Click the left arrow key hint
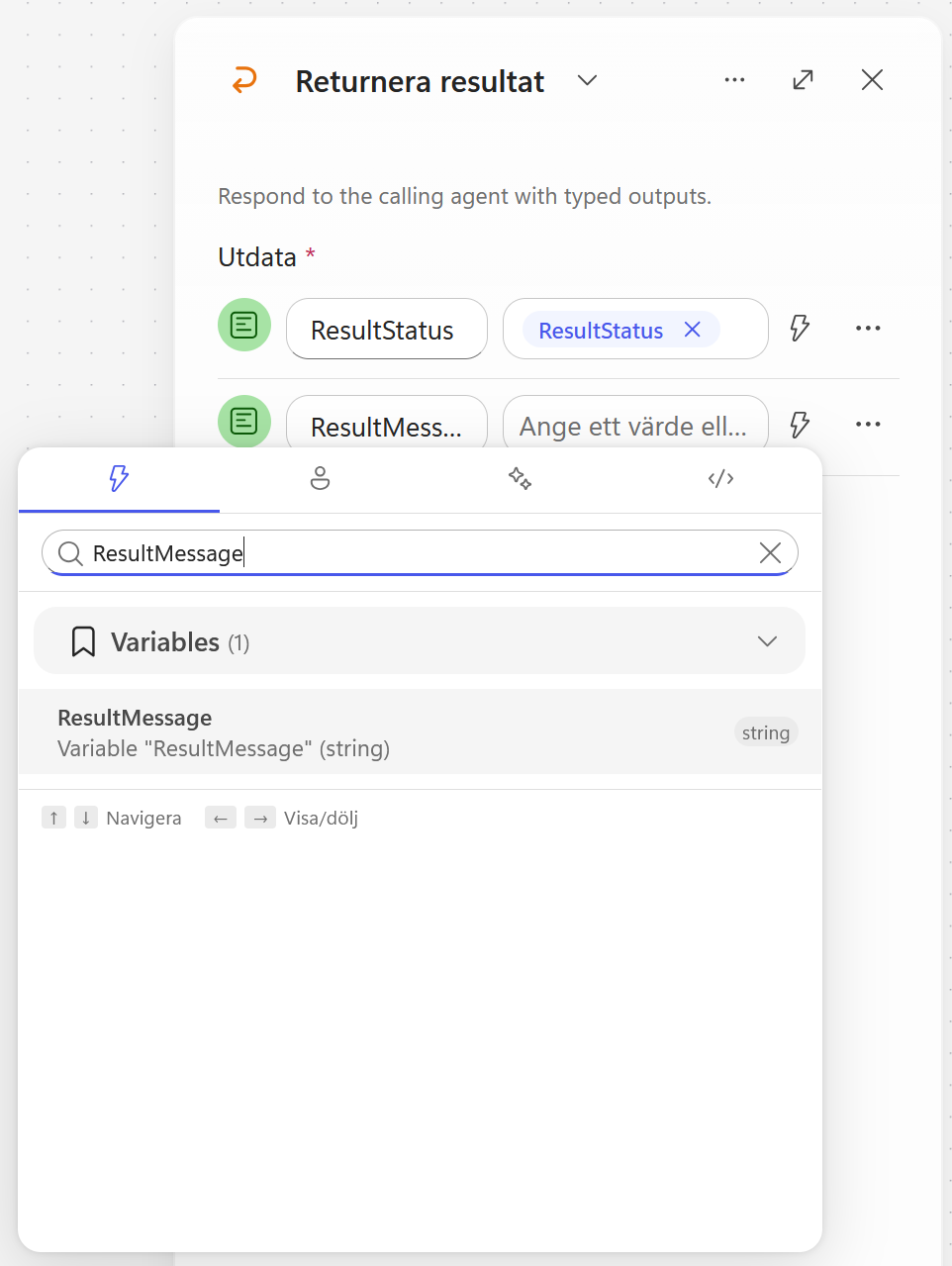This screenshot has height=1266, width=952. [221, 818]
